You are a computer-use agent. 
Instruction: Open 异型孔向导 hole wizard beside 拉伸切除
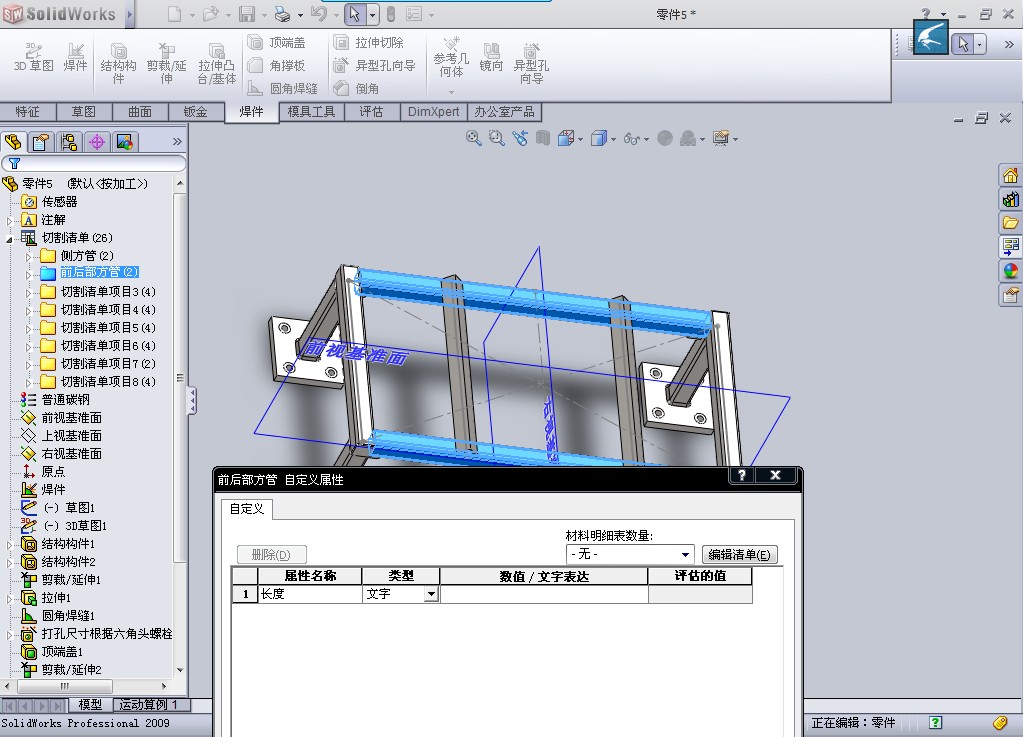[x=374, y=65]
